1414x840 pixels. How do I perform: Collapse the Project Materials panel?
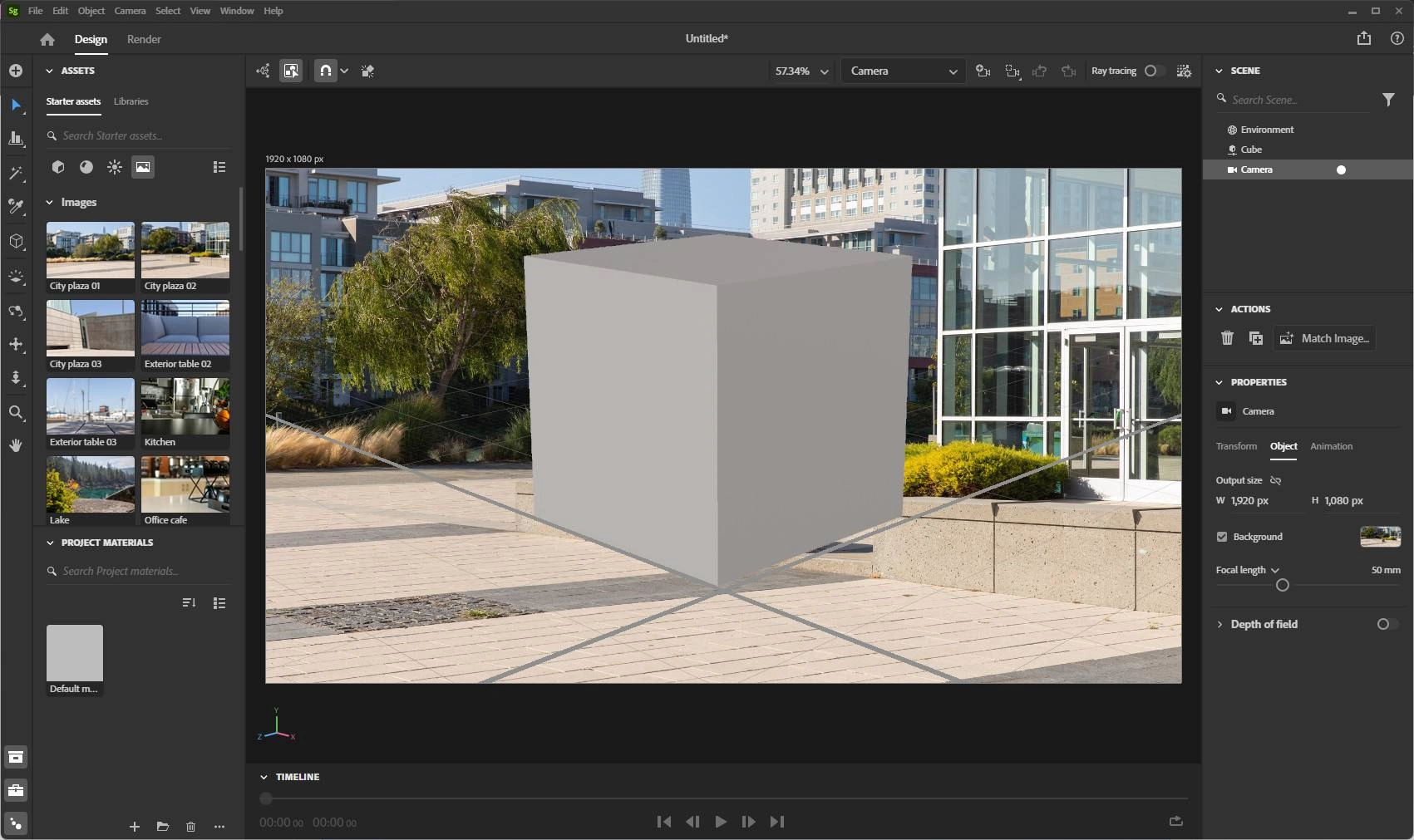point(49,543)
